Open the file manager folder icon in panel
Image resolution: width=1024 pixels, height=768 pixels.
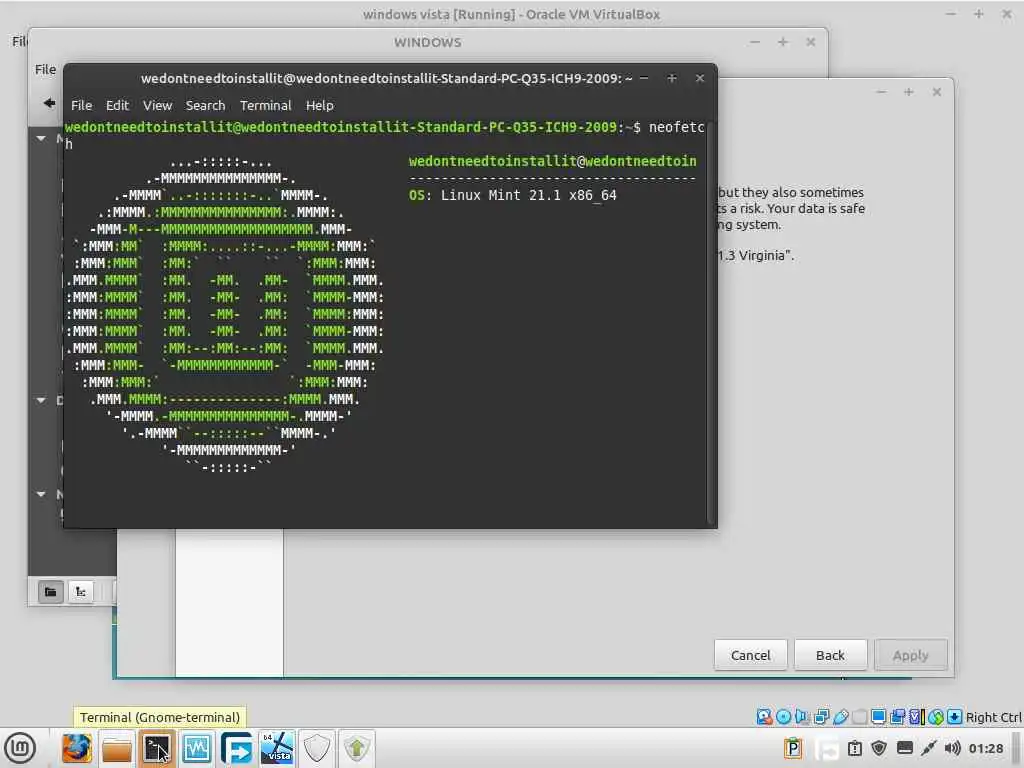[x=117, y=748]
